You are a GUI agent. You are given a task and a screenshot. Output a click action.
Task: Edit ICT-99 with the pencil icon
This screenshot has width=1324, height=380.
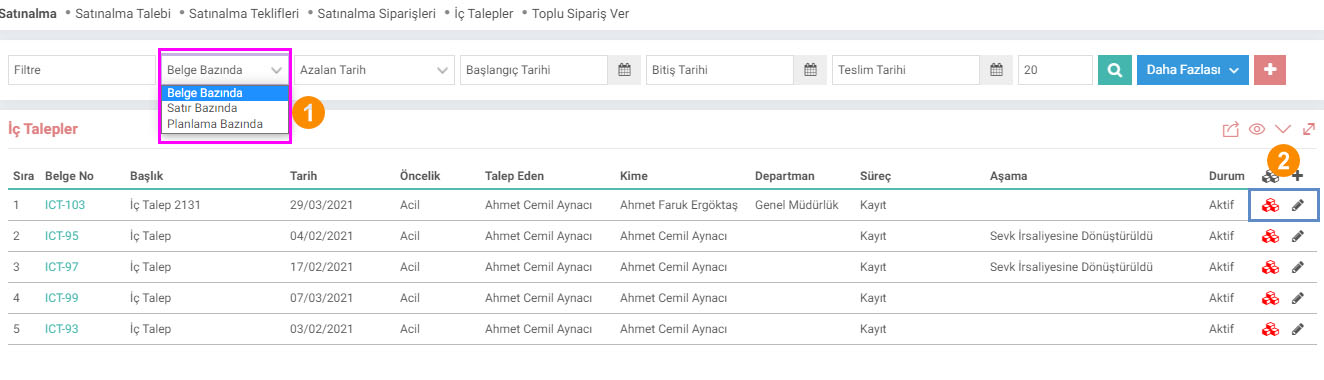(x=1298, y=298)
